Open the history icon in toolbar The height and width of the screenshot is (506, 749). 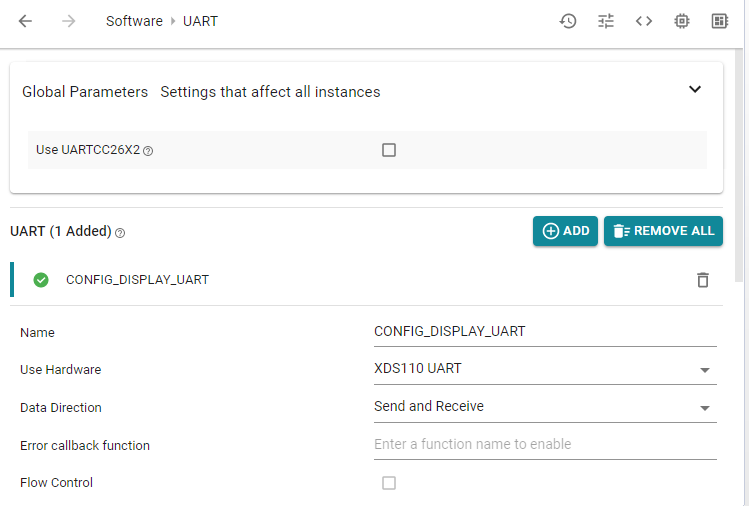568,21
